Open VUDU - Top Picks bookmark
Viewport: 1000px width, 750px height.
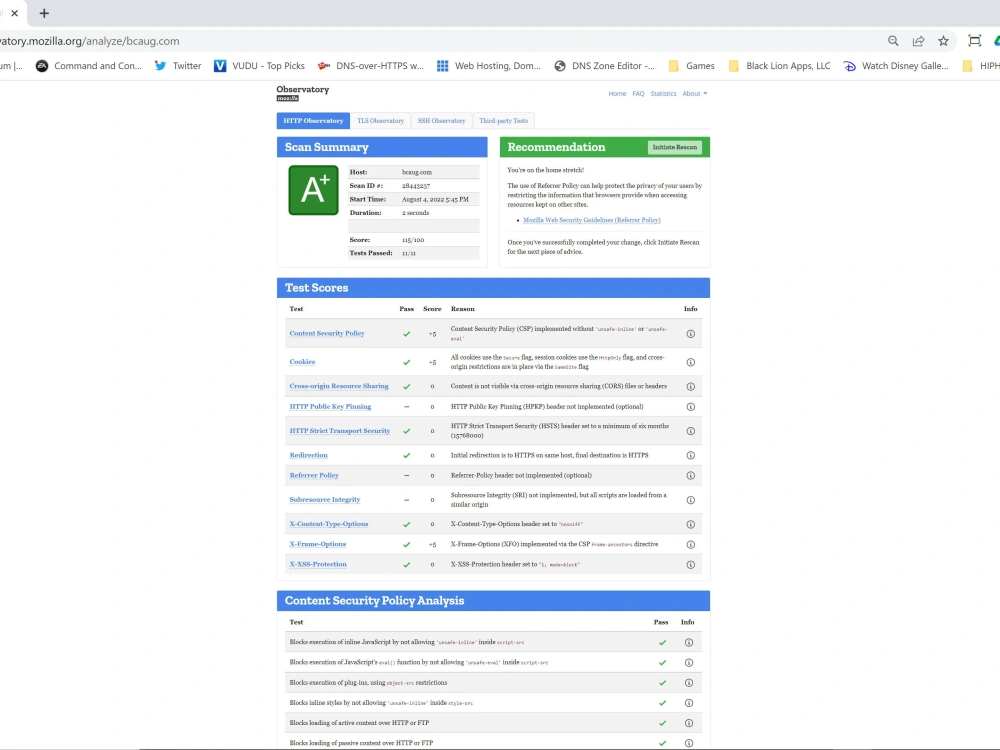tap(259, 66)
